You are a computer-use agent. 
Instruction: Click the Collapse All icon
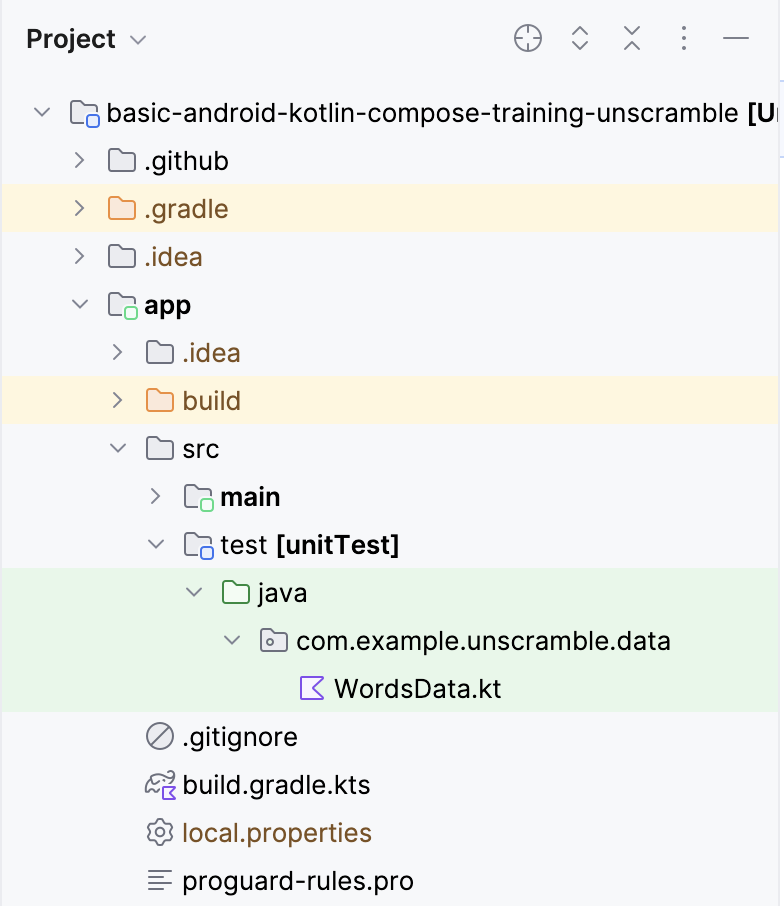click(632, 38)
